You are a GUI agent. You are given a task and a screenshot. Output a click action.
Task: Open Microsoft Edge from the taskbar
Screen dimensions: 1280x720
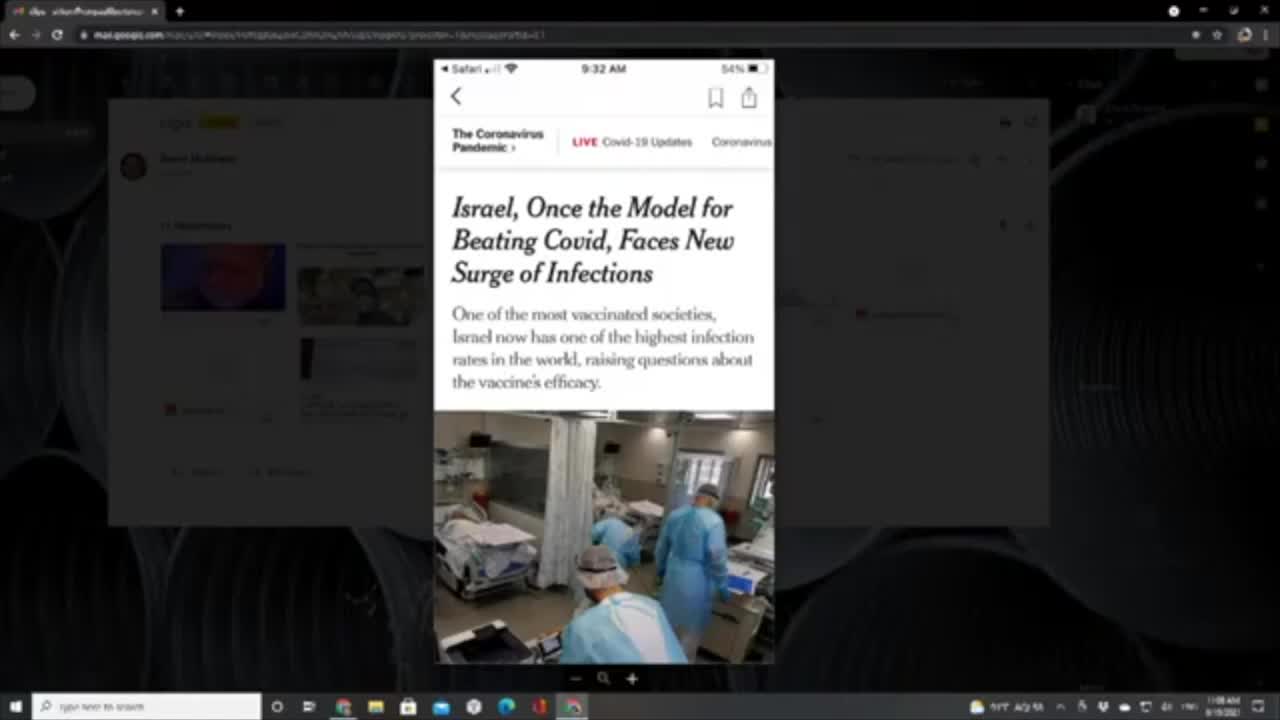506,707
